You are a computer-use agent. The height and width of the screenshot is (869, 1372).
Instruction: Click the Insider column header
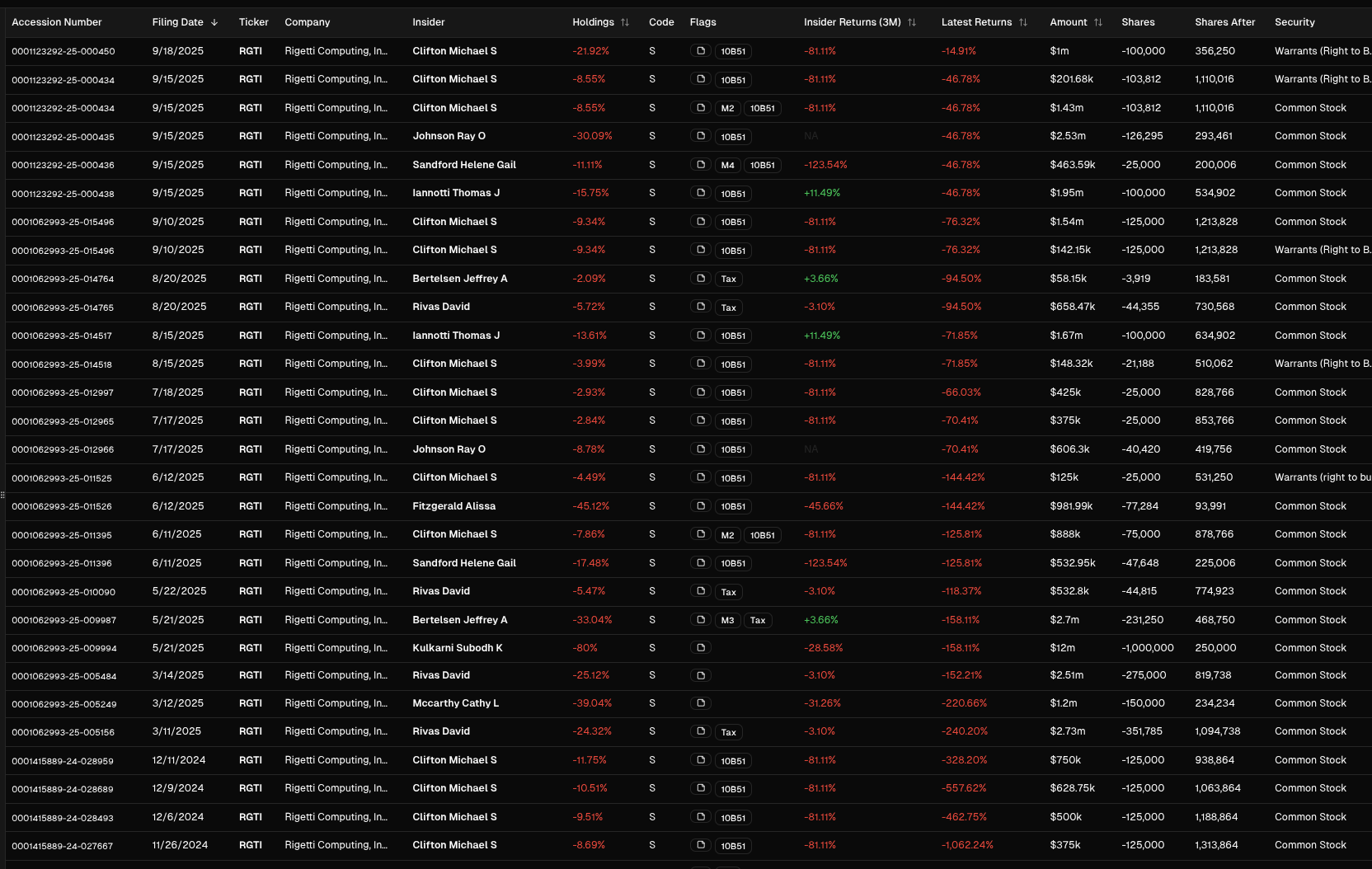429,22
